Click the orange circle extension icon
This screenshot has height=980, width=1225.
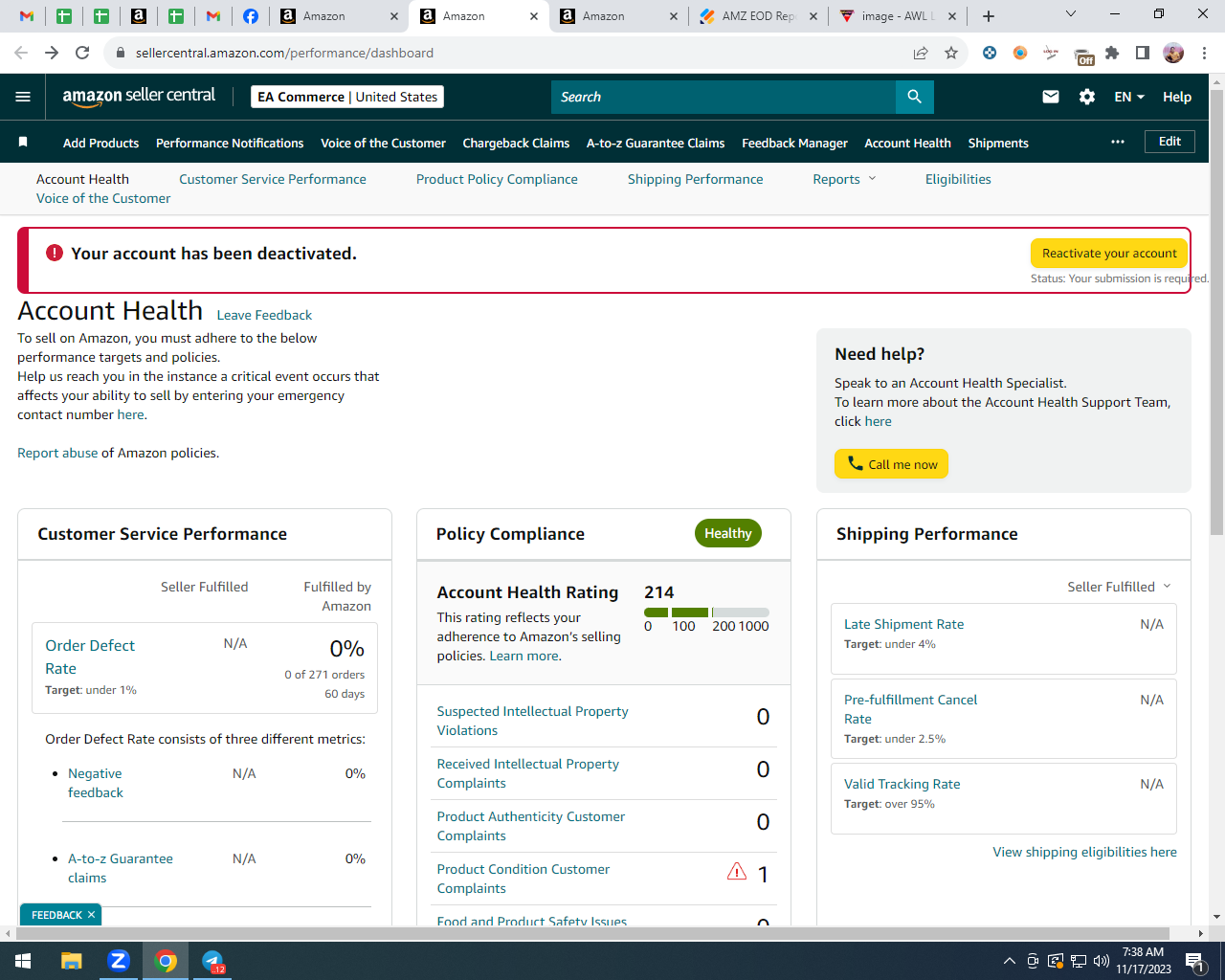coord(1020,53)
